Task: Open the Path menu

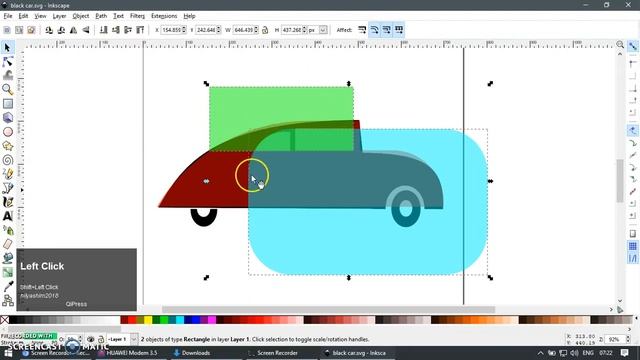Action: [101, 16]
